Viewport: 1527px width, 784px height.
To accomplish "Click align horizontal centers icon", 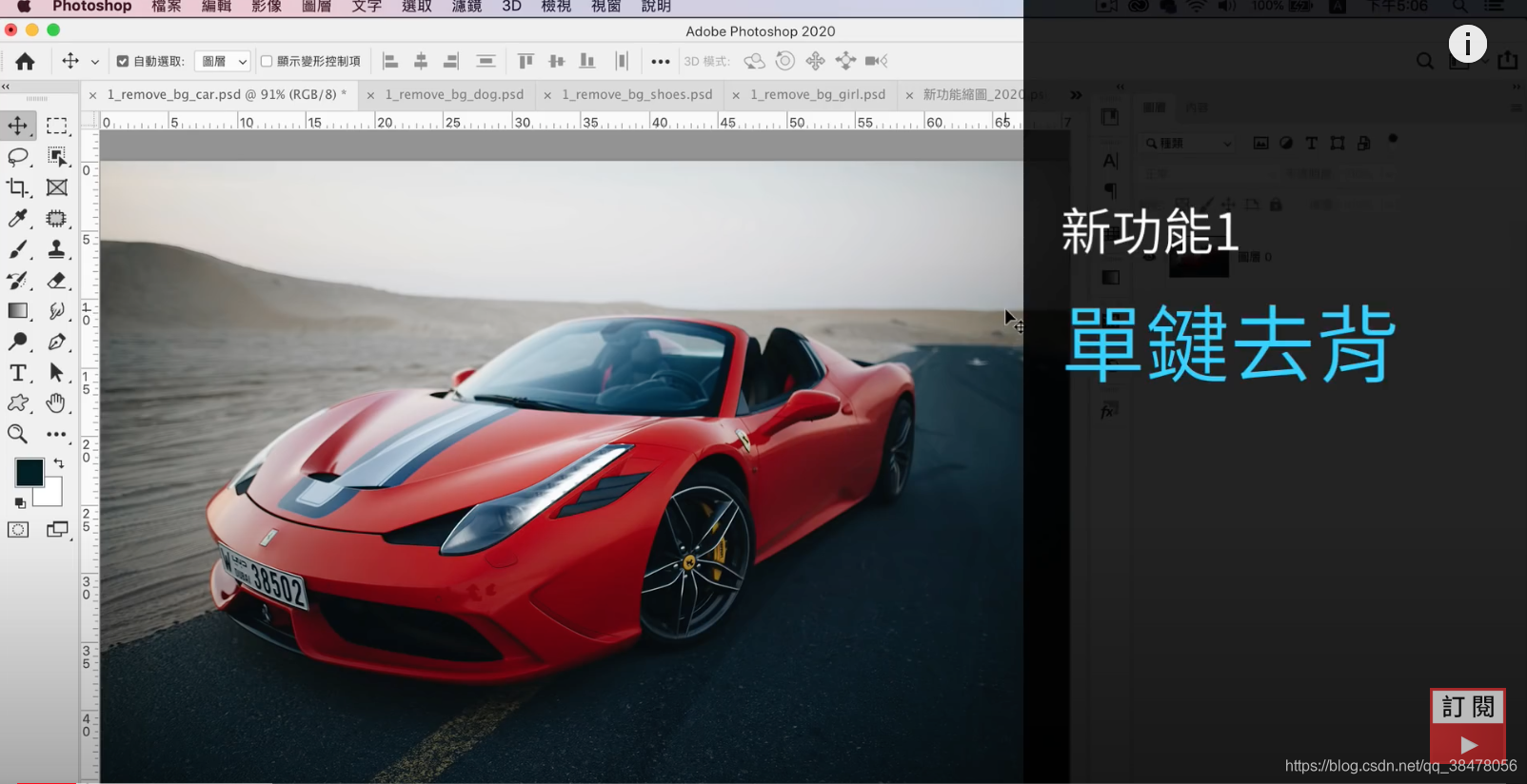I will pyautogui.click(x=421, y=61).
